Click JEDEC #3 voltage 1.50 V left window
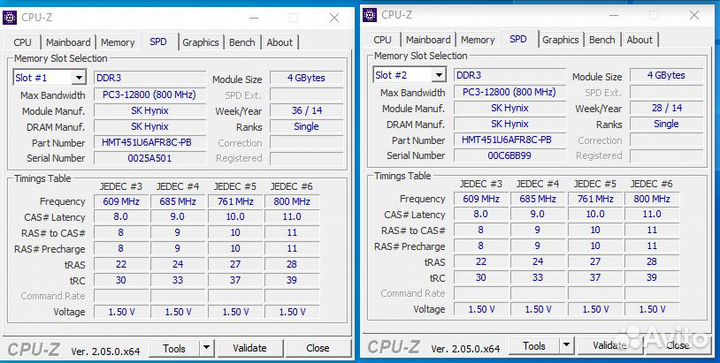 (121, 312)
